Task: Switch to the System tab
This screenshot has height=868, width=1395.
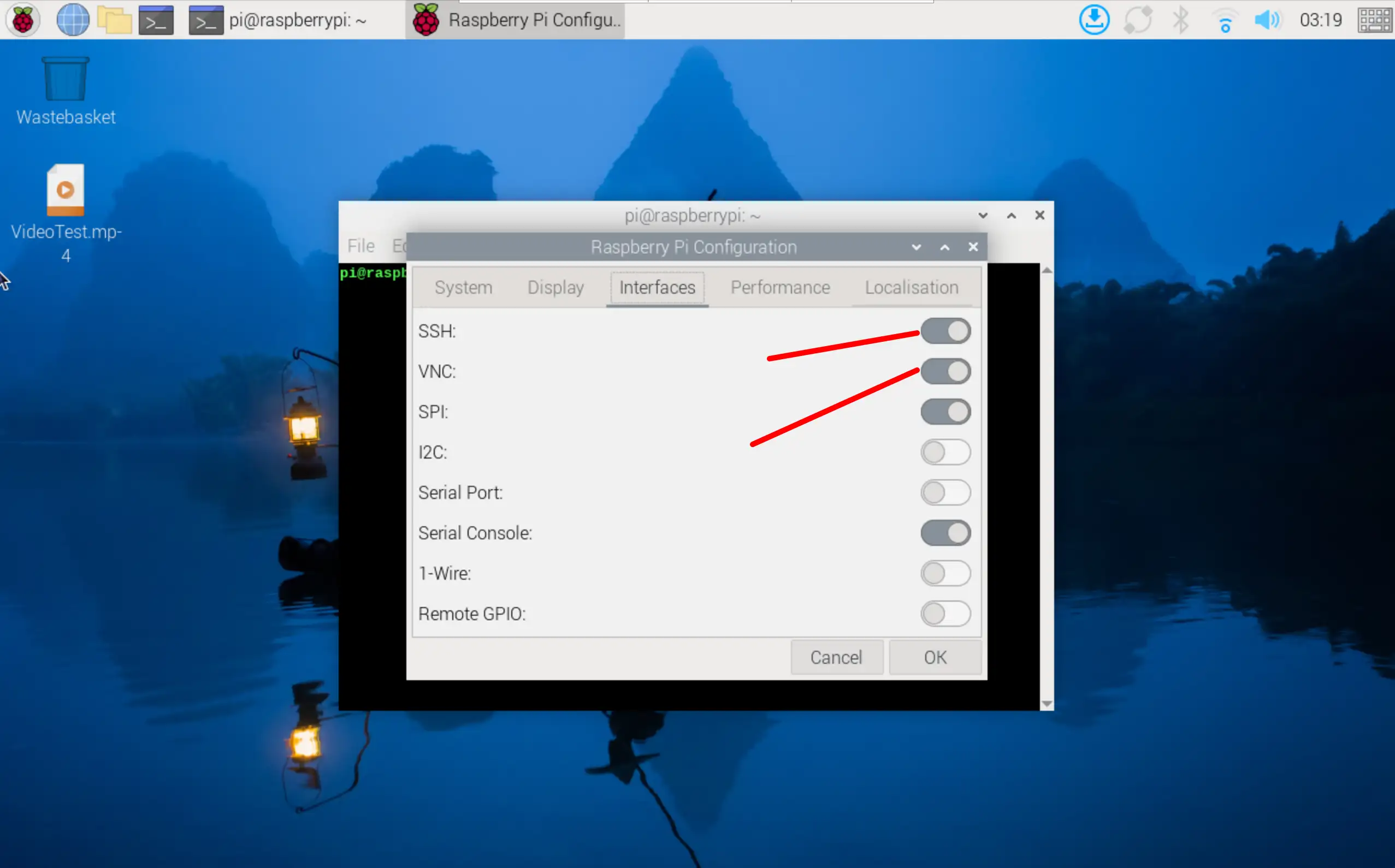Action: pos(464,287)
